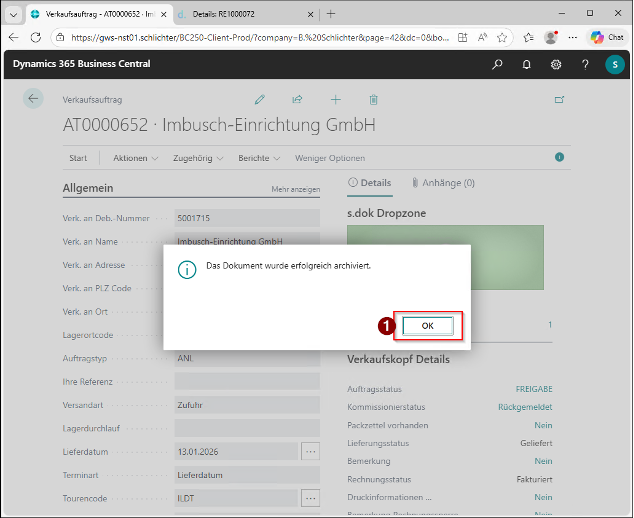The height and width of the screenshot is (518, 634).
Task: Click Weniger Optionen
Action: click(x=330, y=158)
